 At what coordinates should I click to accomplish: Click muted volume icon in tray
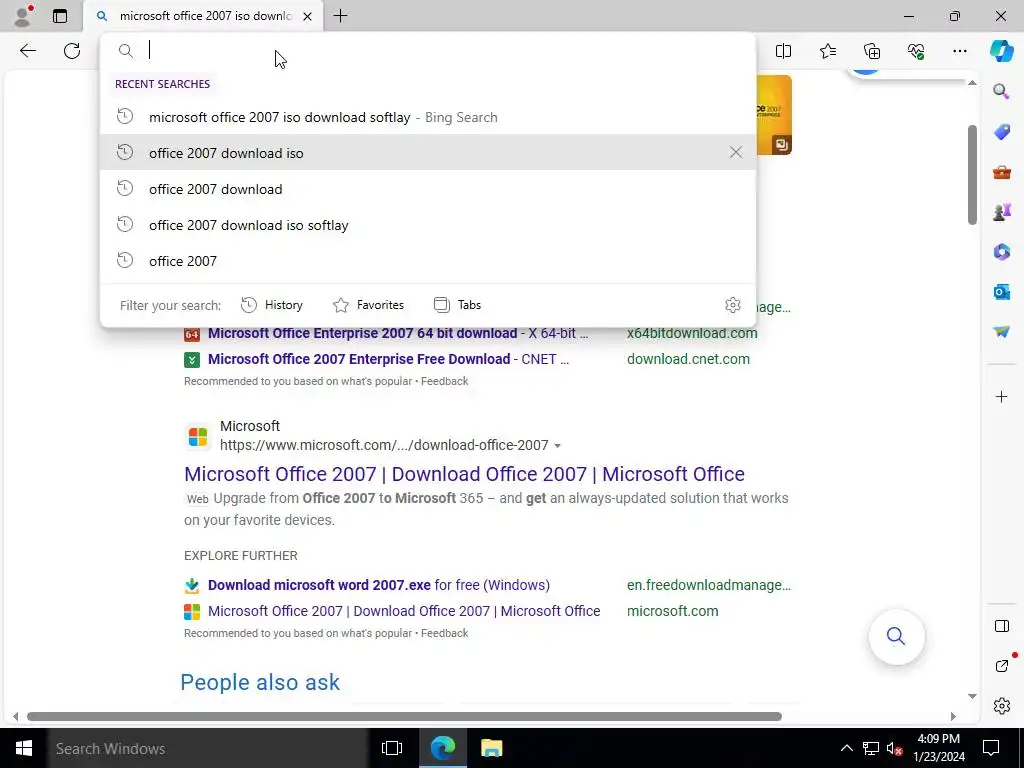point(894,748)
